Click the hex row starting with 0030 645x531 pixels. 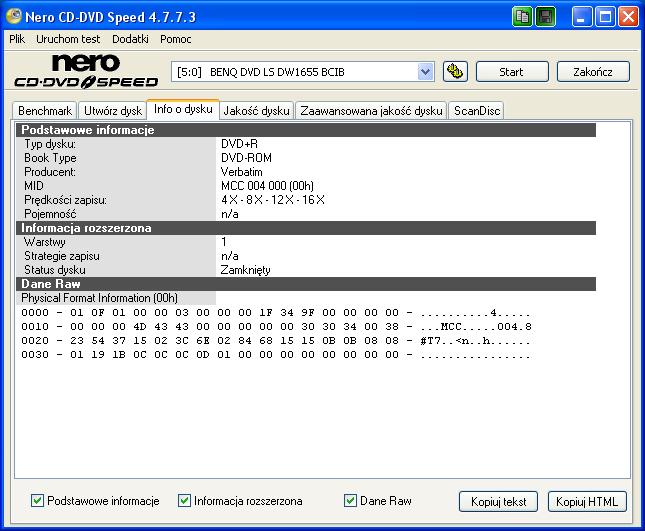coord(276,355)
